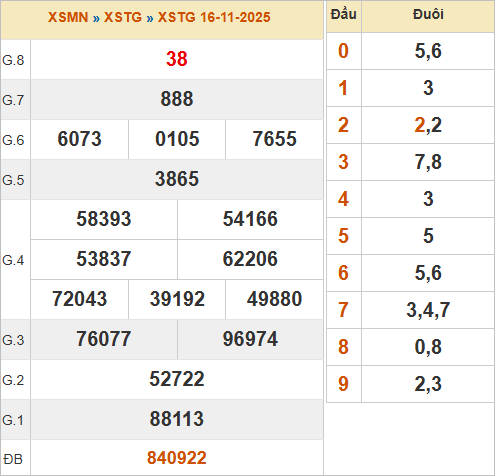Open the XSTG 16-11-2025 title link
The width and height of the screenshot is (495, 476).
(214, 17)
